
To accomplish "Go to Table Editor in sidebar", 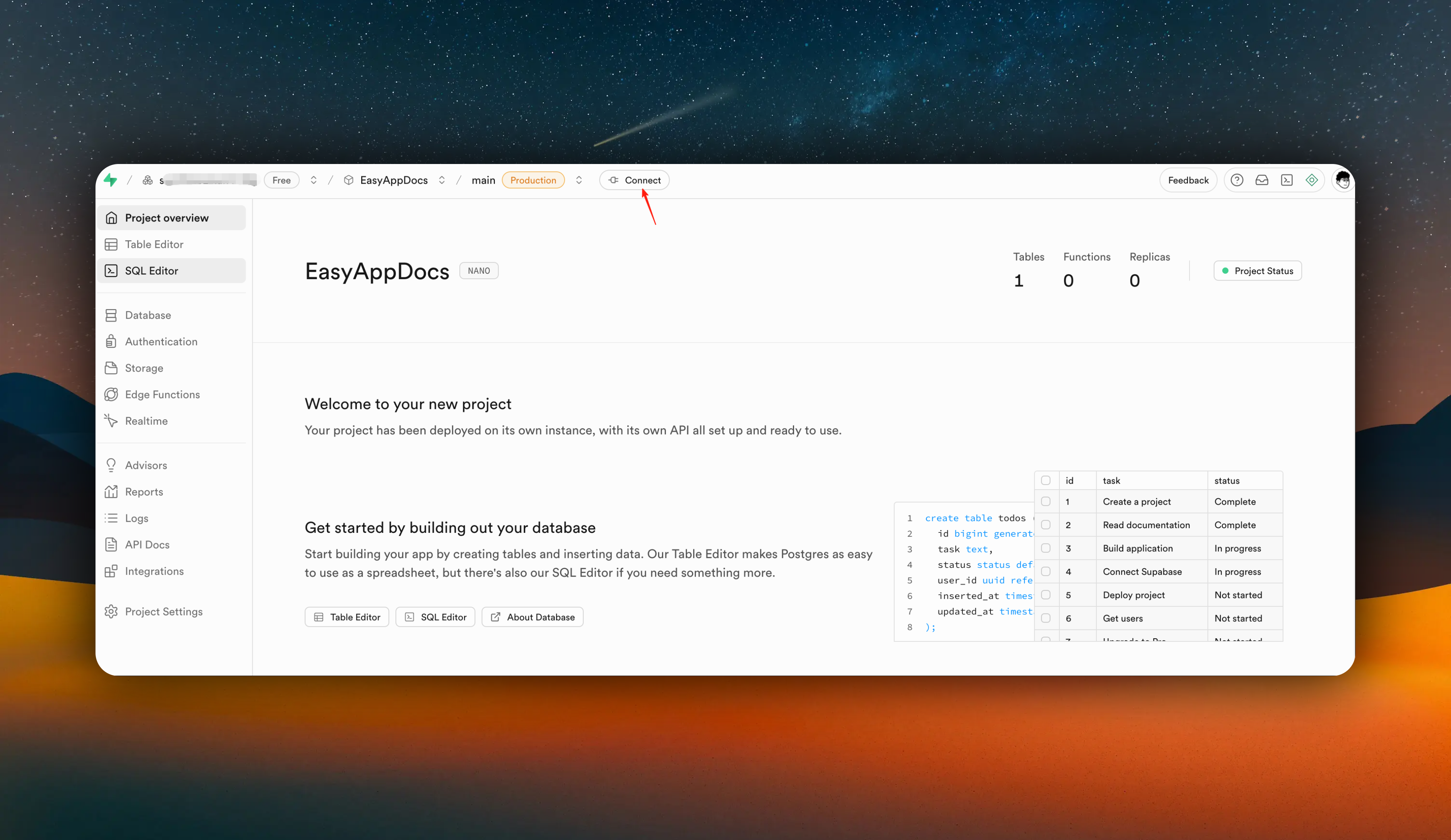I will point(154,244).
